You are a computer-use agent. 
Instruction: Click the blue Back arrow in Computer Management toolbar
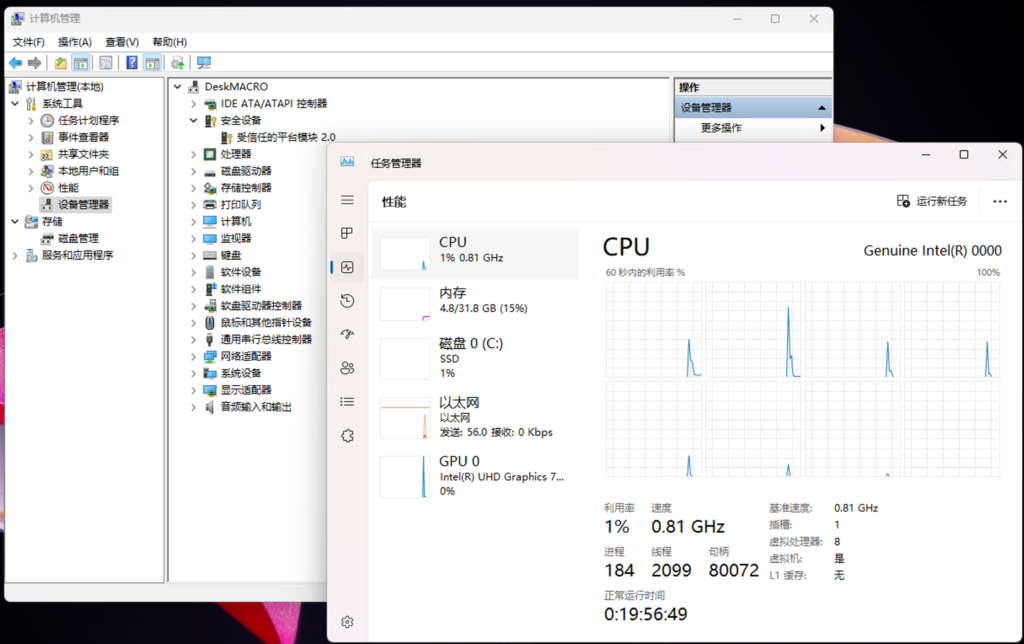(x=15, y=63)
